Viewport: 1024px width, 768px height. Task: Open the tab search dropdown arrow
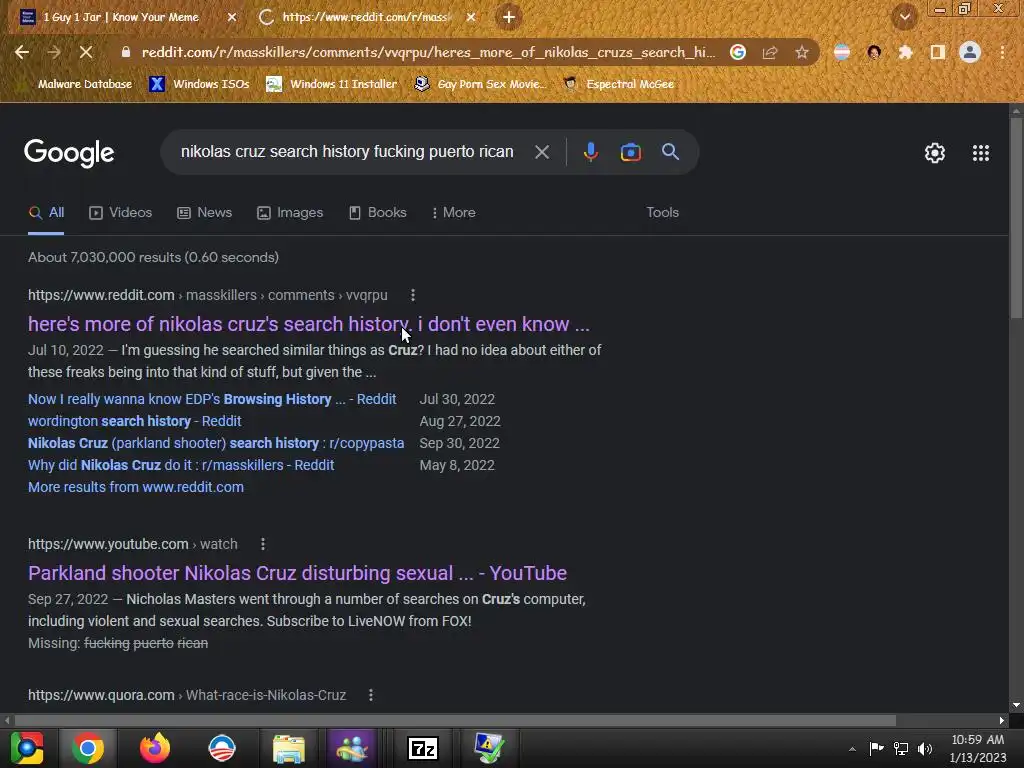pos(905,17)
